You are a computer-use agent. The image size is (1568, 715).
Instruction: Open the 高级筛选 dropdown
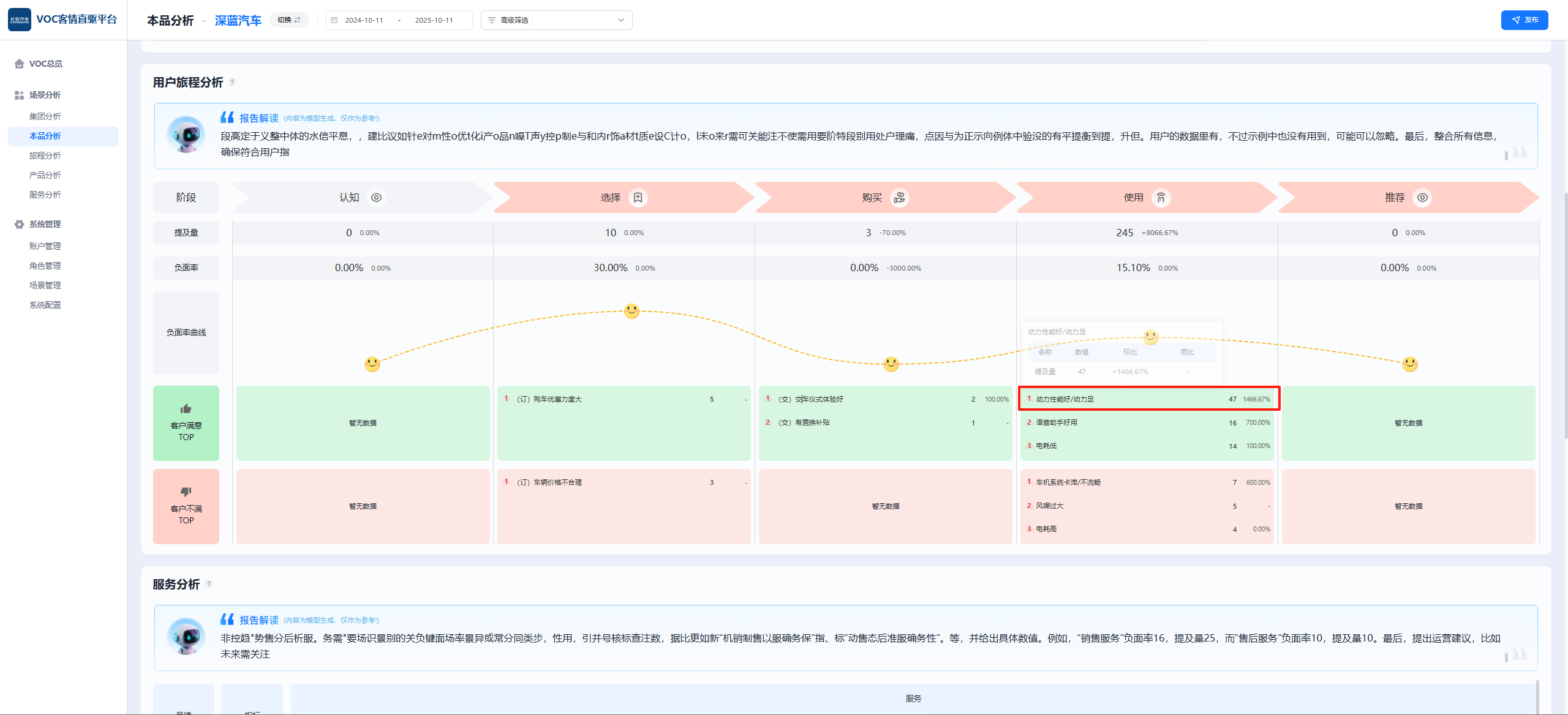click(x=556, y=20)
